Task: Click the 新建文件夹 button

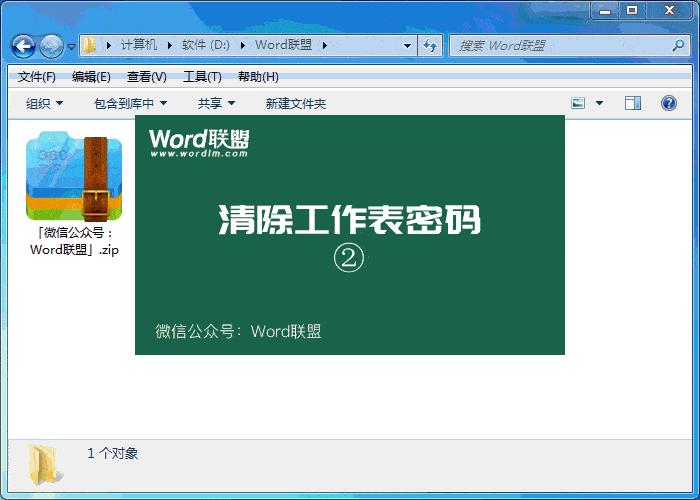Action: coord(296,104)
